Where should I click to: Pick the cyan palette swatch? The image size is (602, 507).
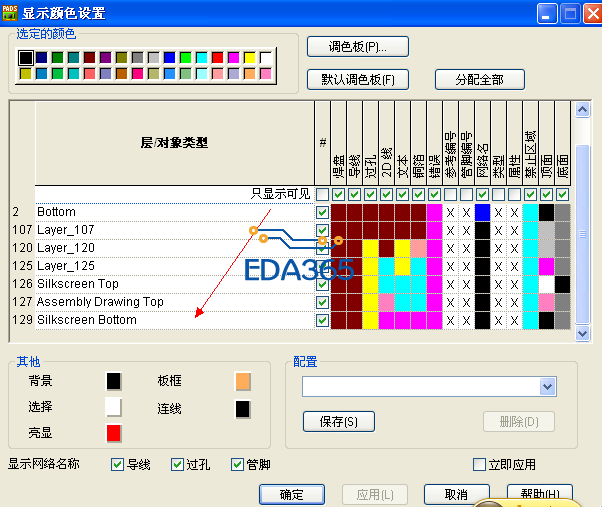tap(202, 58)
